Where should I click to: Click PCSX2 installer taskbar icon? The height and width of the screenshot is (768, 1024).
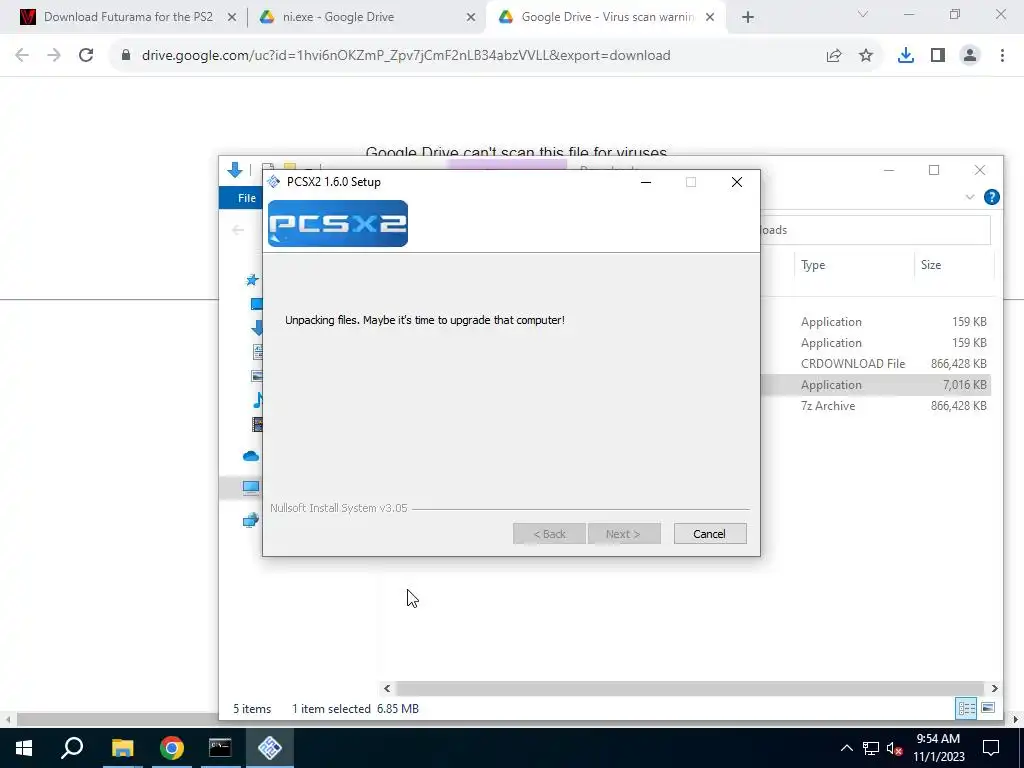tap(270, 748)
